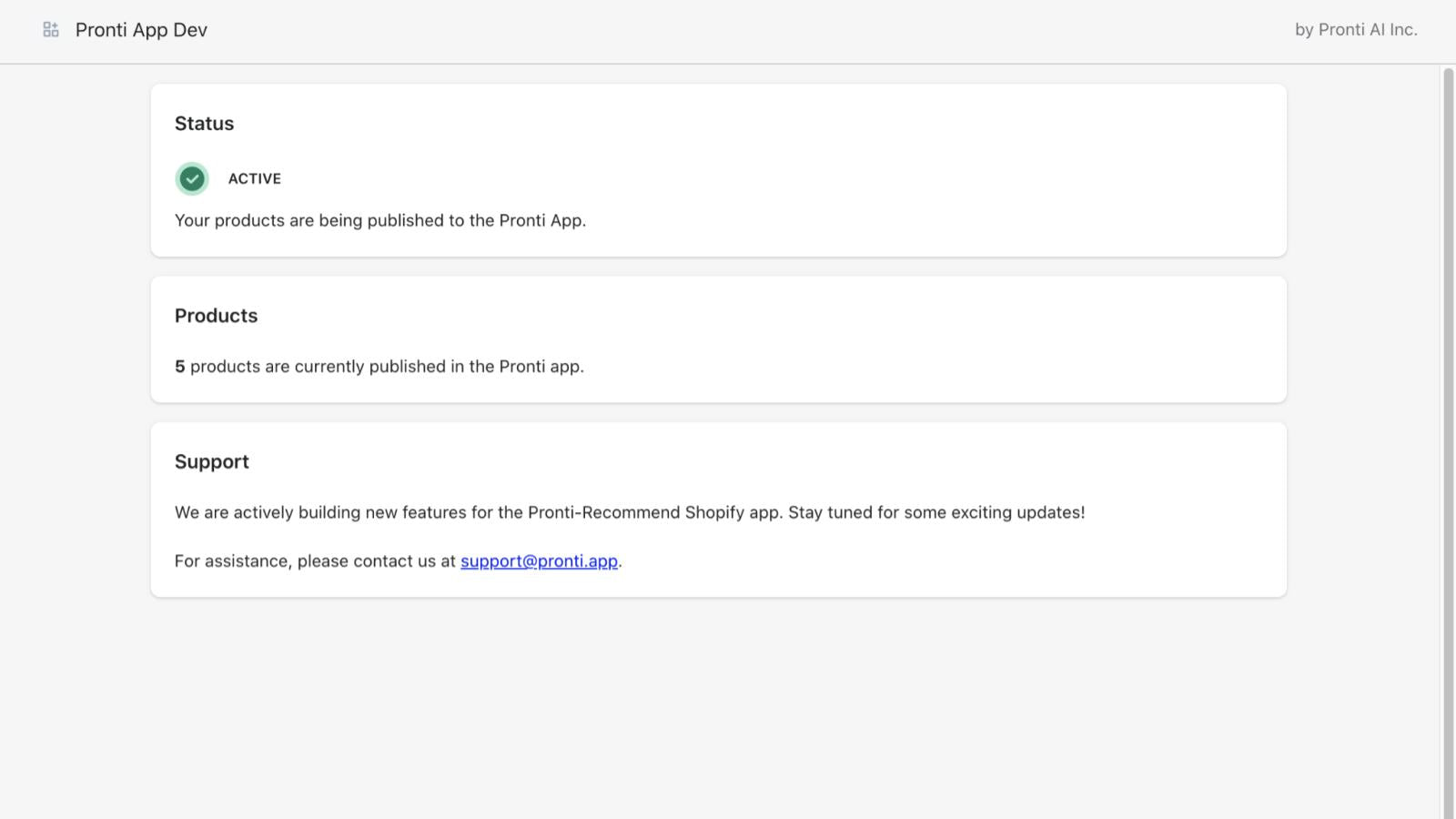Screen dimensions: 1456x819
Task: Click the blank area below the Support card
Action: 719,710
